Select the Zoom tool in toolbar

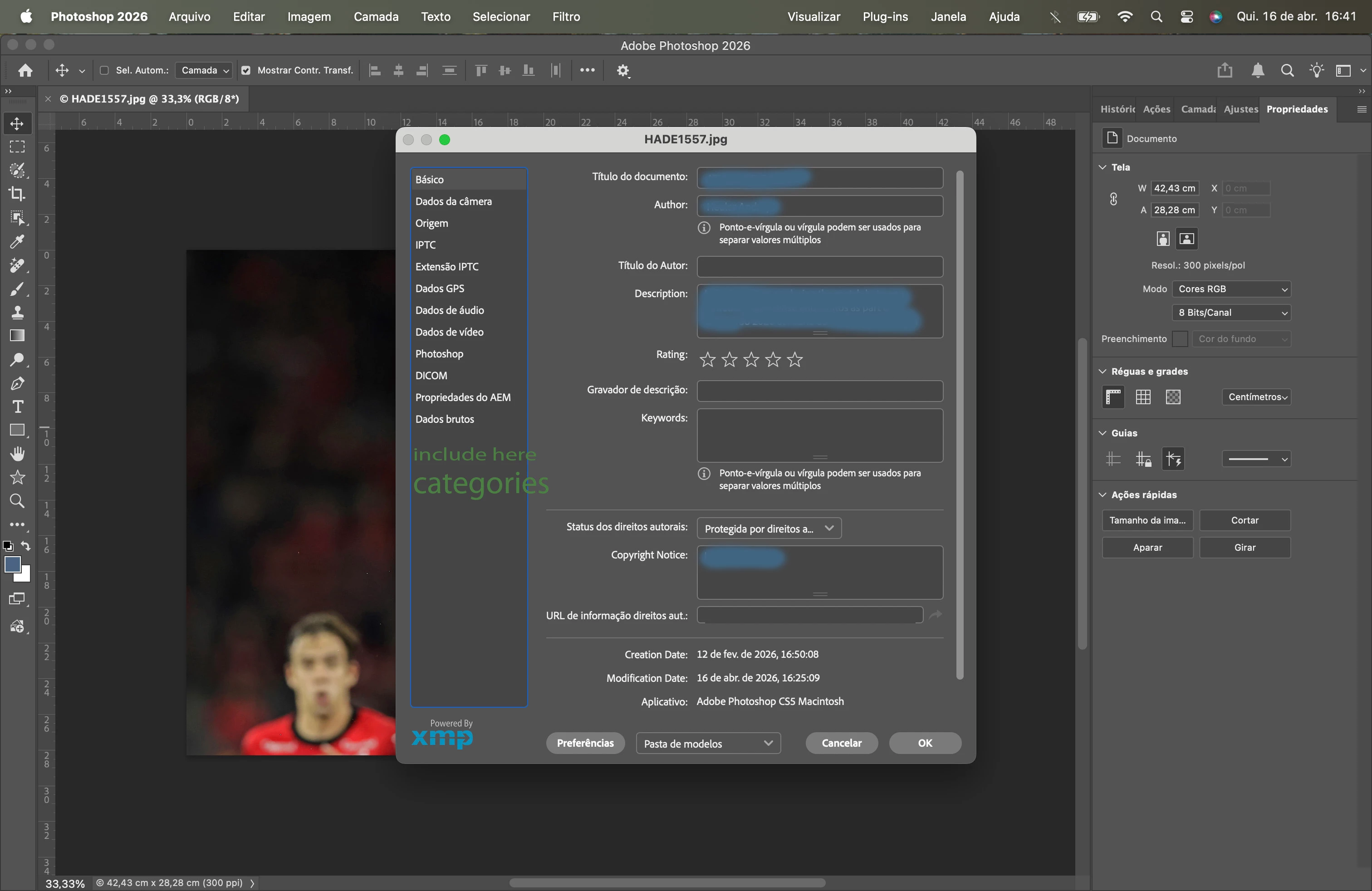click(x=17, y=501)
